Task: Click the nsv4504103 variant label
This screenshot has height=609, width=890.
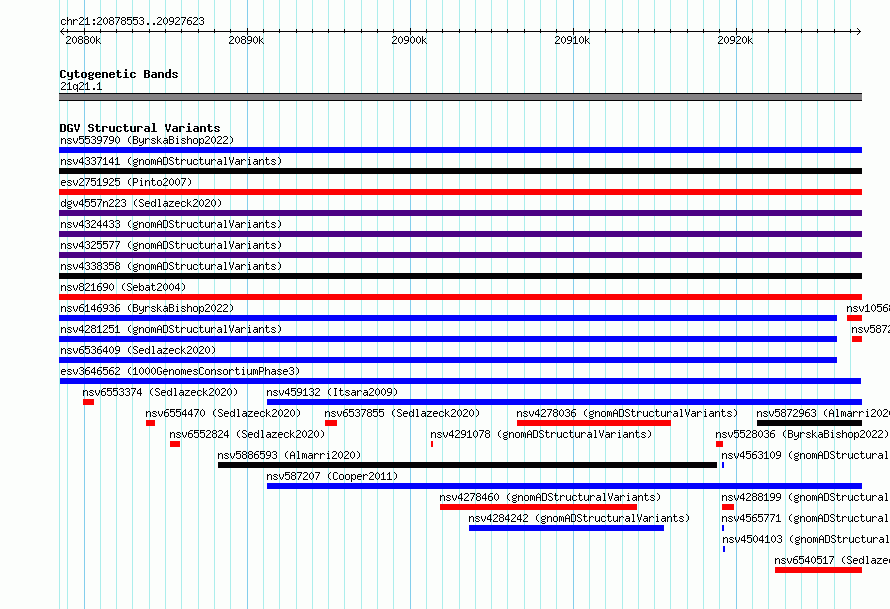Action: (x=806, y=539)
